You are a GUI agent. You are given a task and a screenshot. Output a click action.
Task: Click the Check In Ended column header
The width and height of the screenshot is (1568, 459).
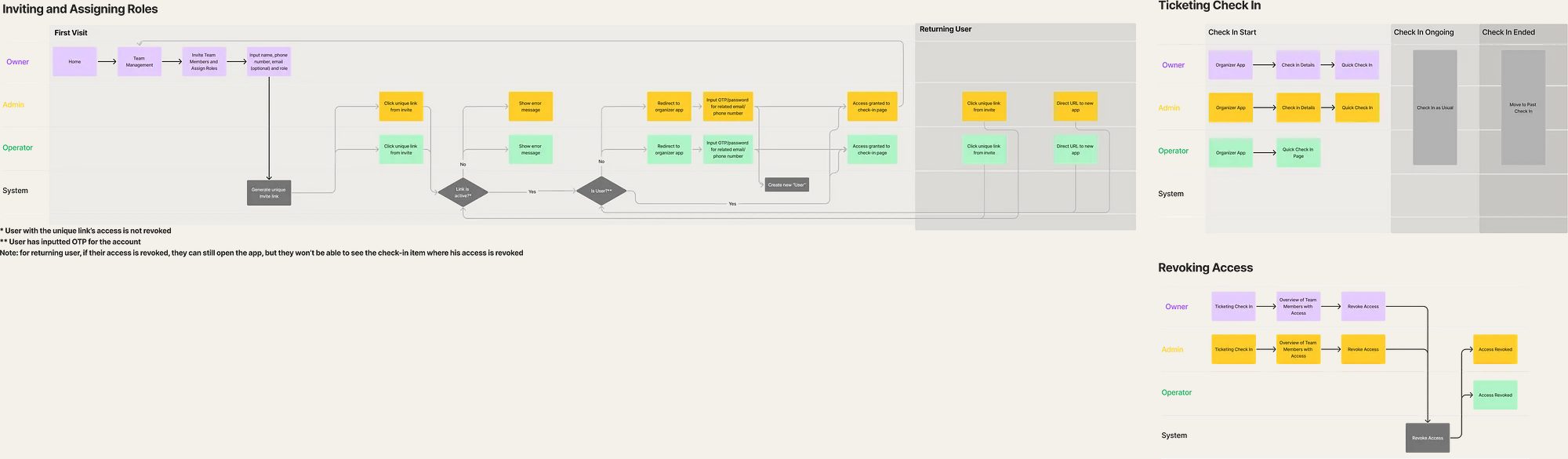pos(1508,32)
